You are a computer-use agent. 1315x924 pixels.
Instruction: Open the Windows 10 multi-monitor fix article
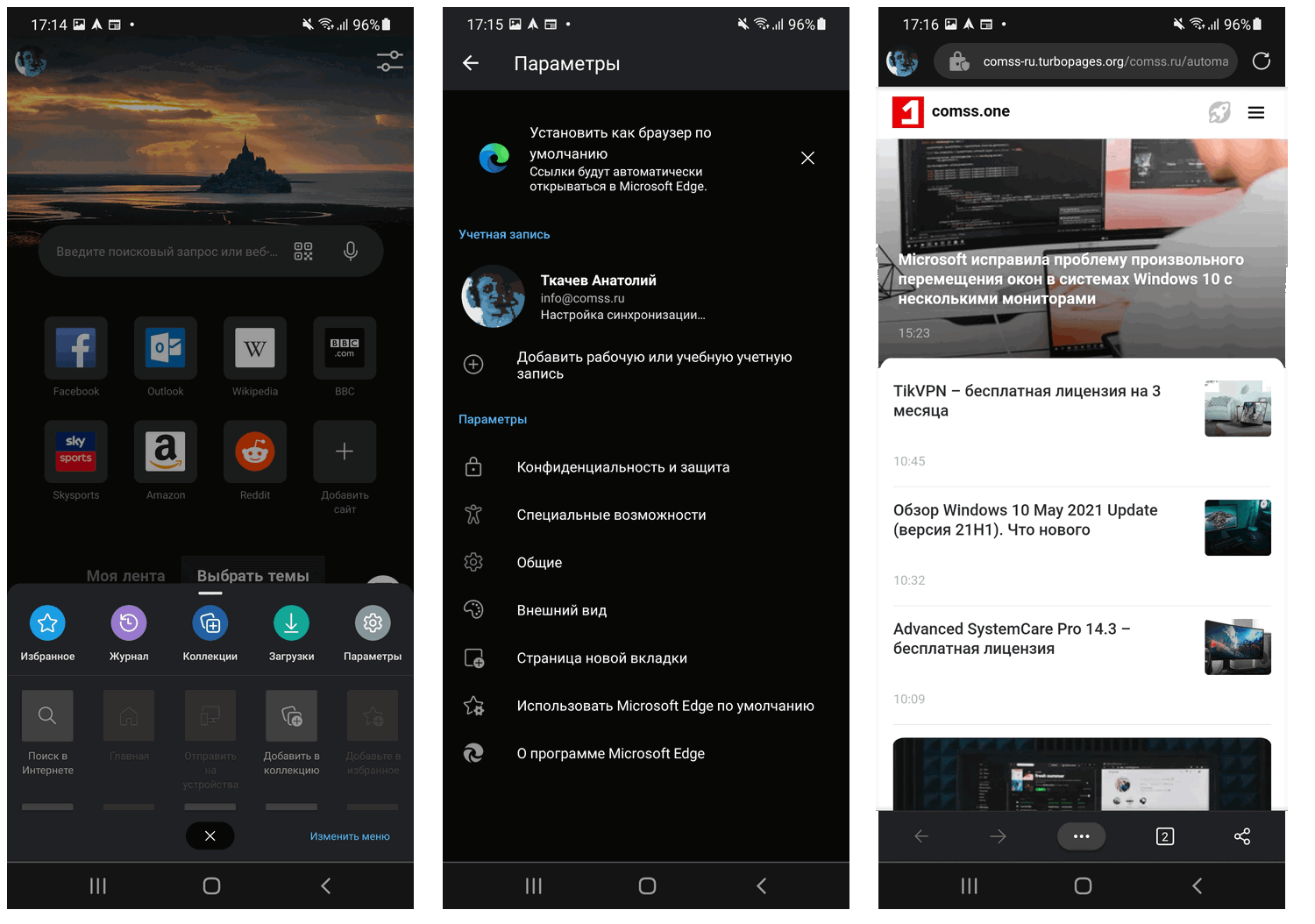(x=1082, y=248)
